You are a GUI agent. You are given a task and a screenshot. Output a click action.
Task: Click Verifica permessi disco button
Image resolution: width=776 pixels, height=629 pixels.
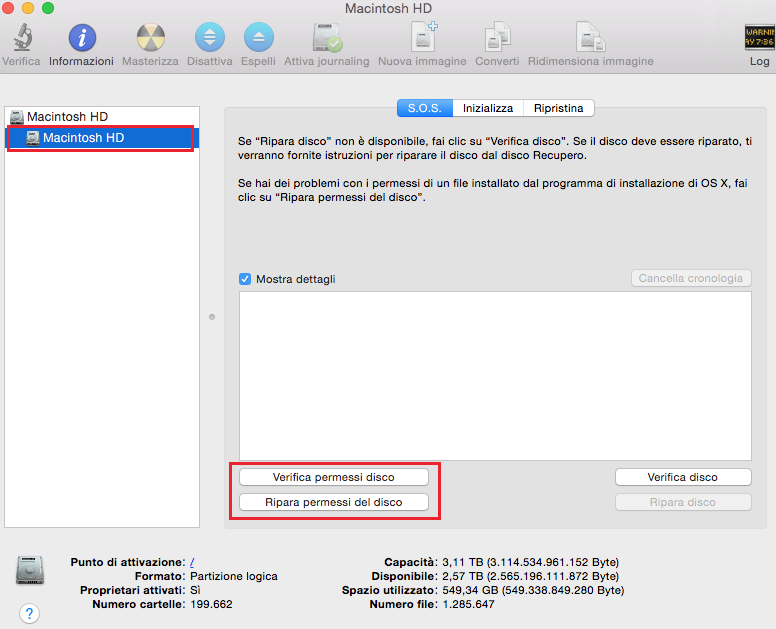coord(334,477)
